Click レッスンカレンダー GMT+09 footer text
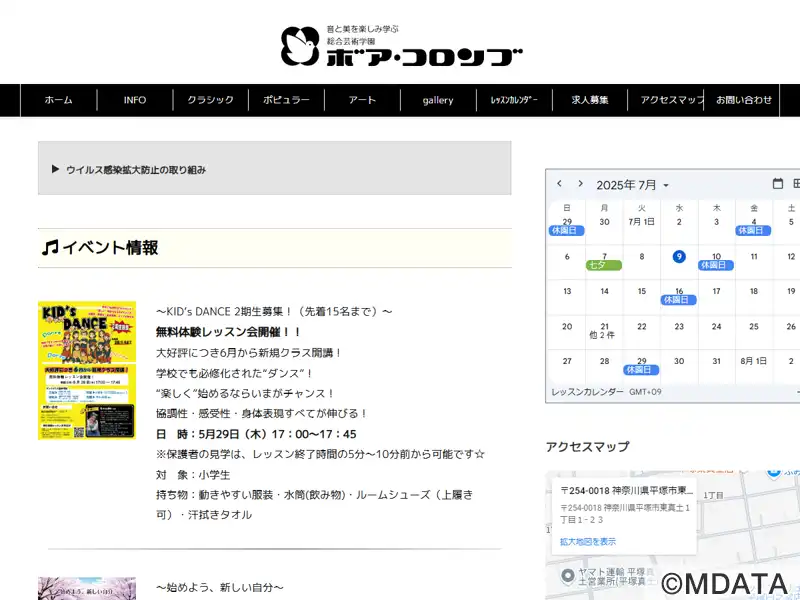 pos(606,392)
